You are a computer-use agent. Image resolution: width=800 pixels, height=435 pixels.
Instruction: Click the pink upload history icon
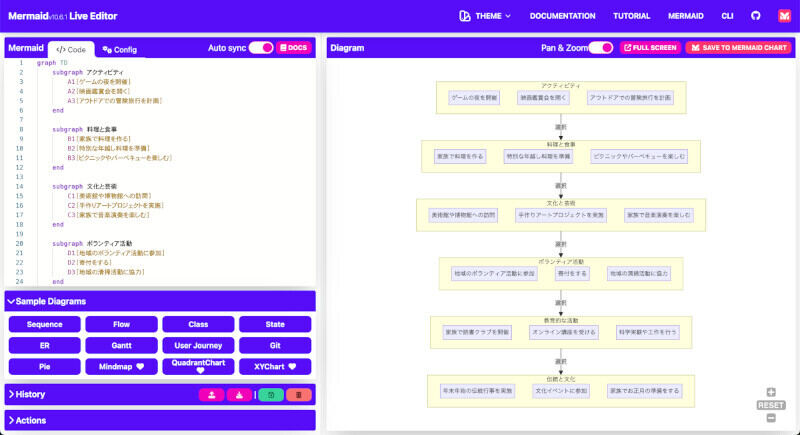coord(212,395)
